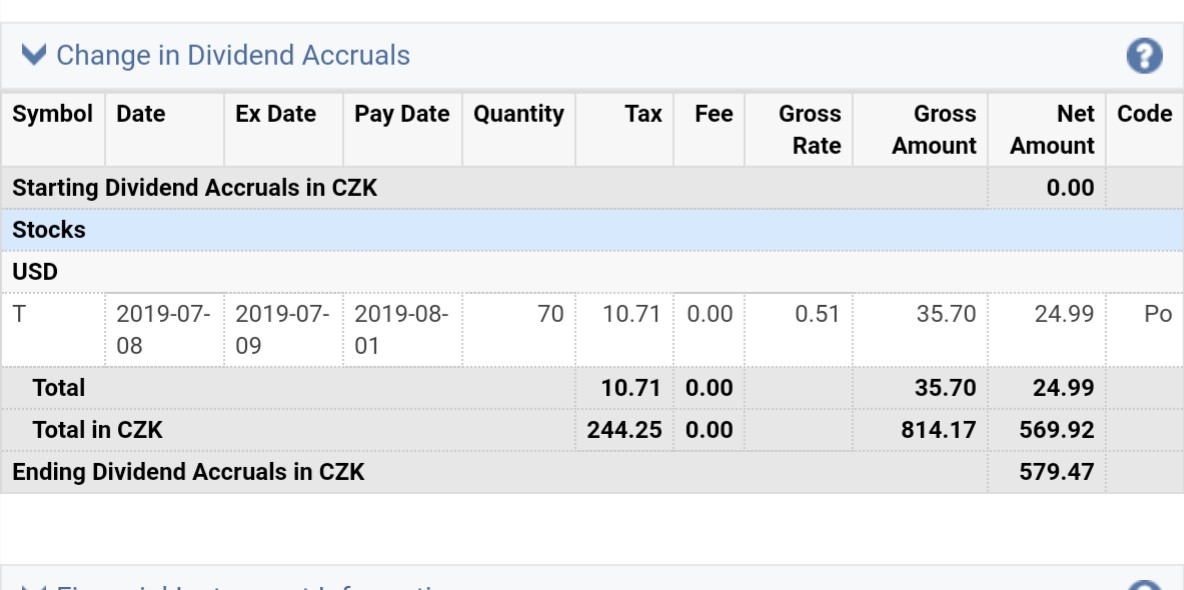This screenshot has height=590, width=1184.
Task: Click the T stock symbol cell
Action: click(x=20, y=314)
